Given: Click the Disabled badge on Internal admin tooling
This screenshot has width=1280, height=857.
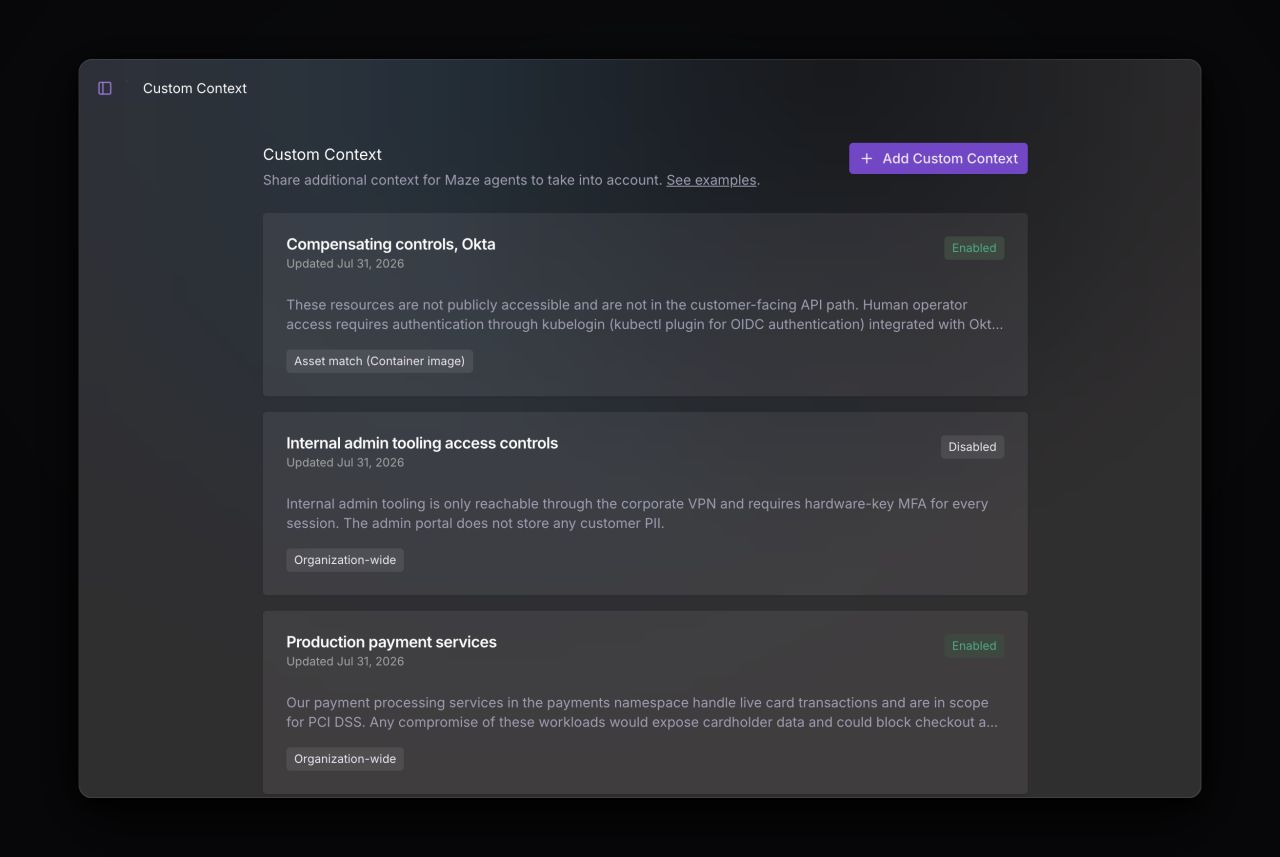Looking at the screenshot, I should click(972, 447).
